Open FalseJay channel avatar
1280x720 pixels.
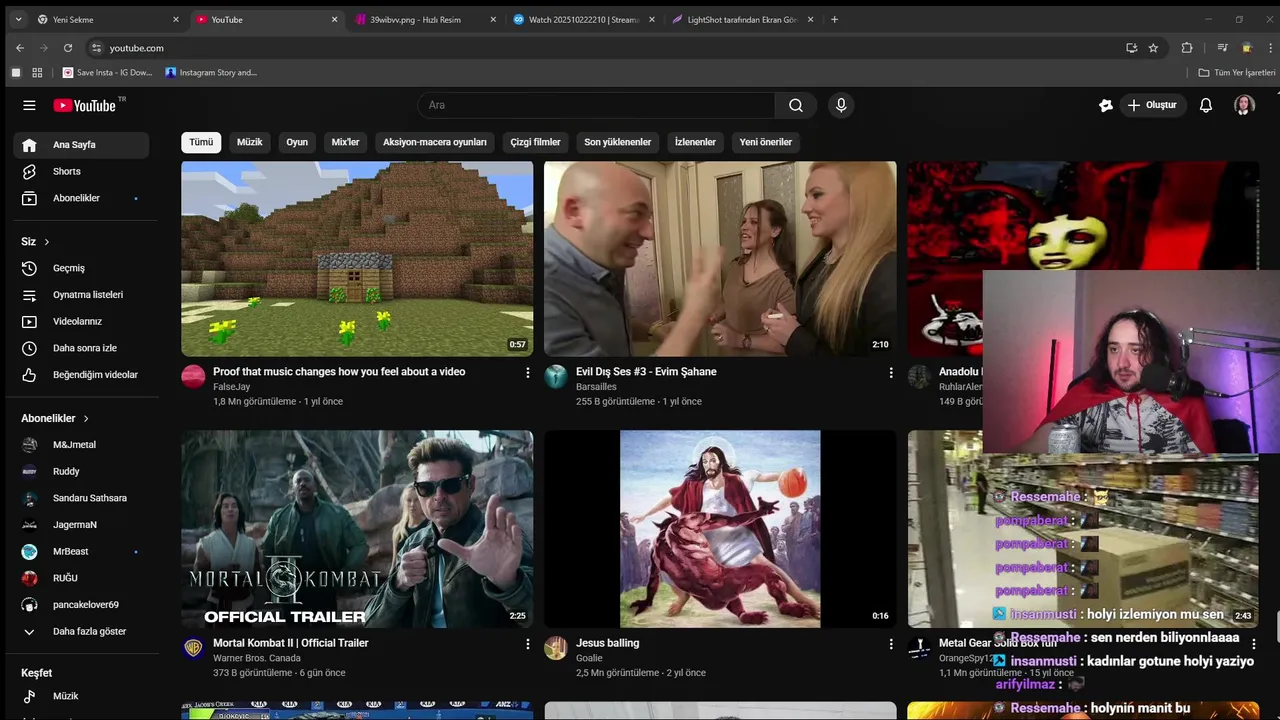[193, 377]
